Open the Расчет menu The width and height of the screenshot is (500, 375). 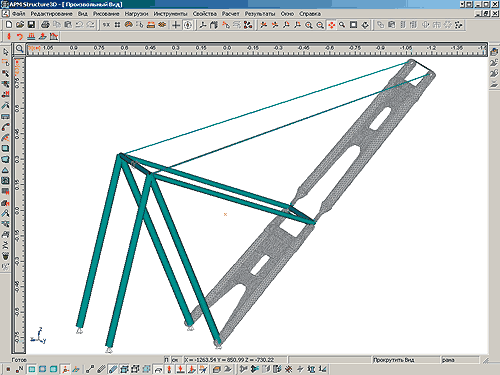click(231, 14)
